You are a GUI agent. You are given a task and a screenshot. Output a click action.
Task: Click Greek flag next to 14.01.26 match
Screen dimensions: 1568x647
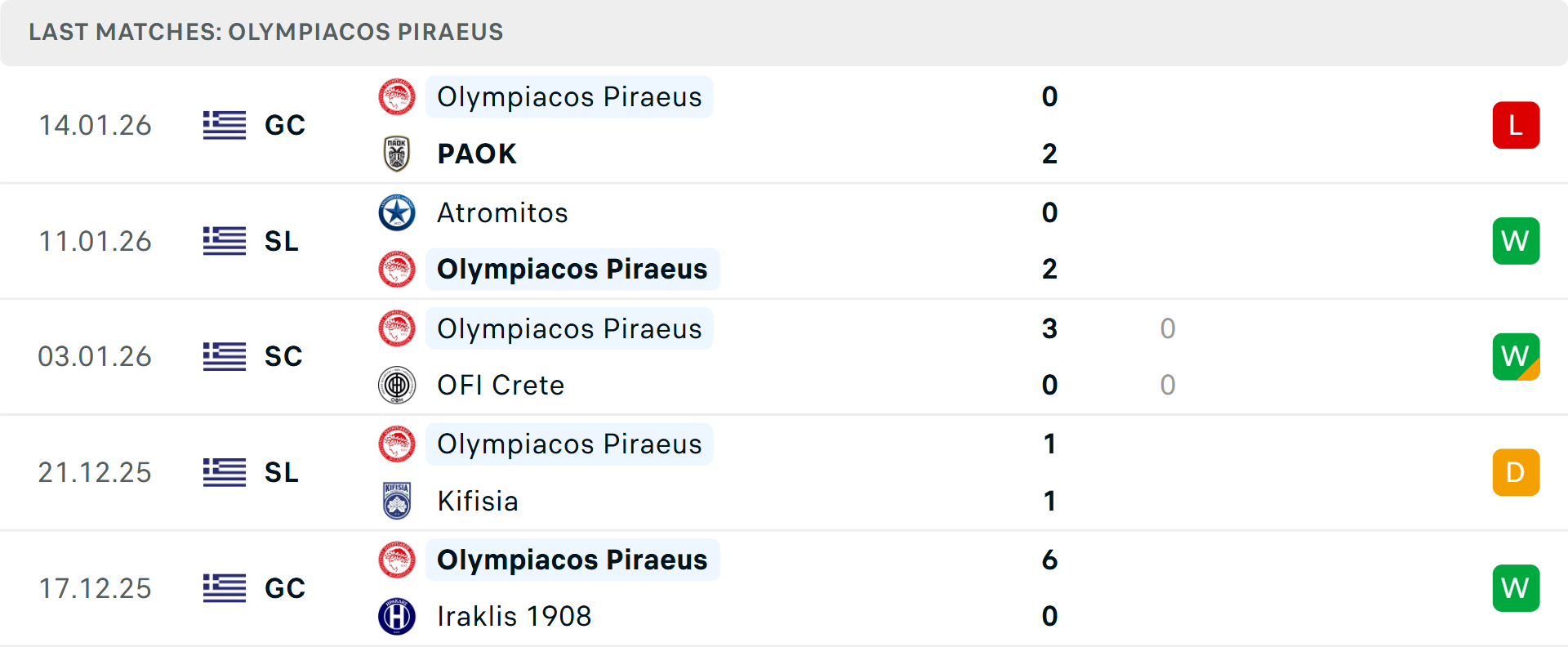click(225, 125)
